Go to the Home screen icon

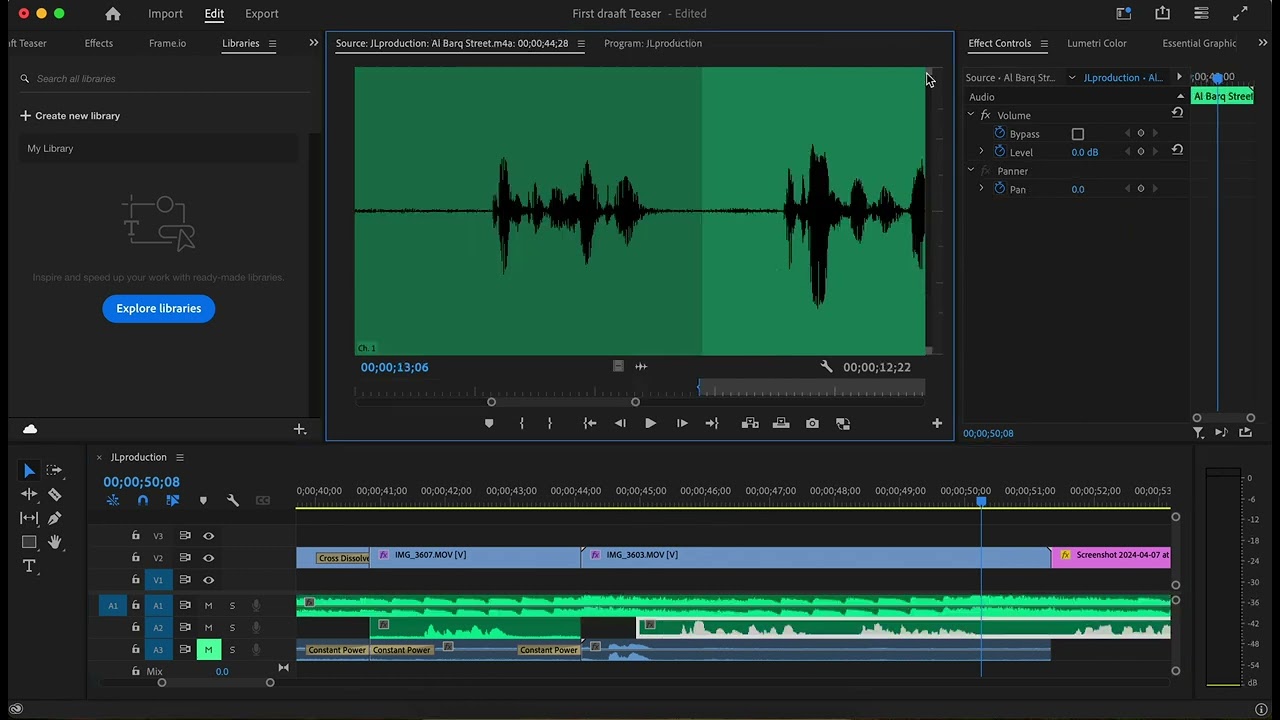coord(113,14)
